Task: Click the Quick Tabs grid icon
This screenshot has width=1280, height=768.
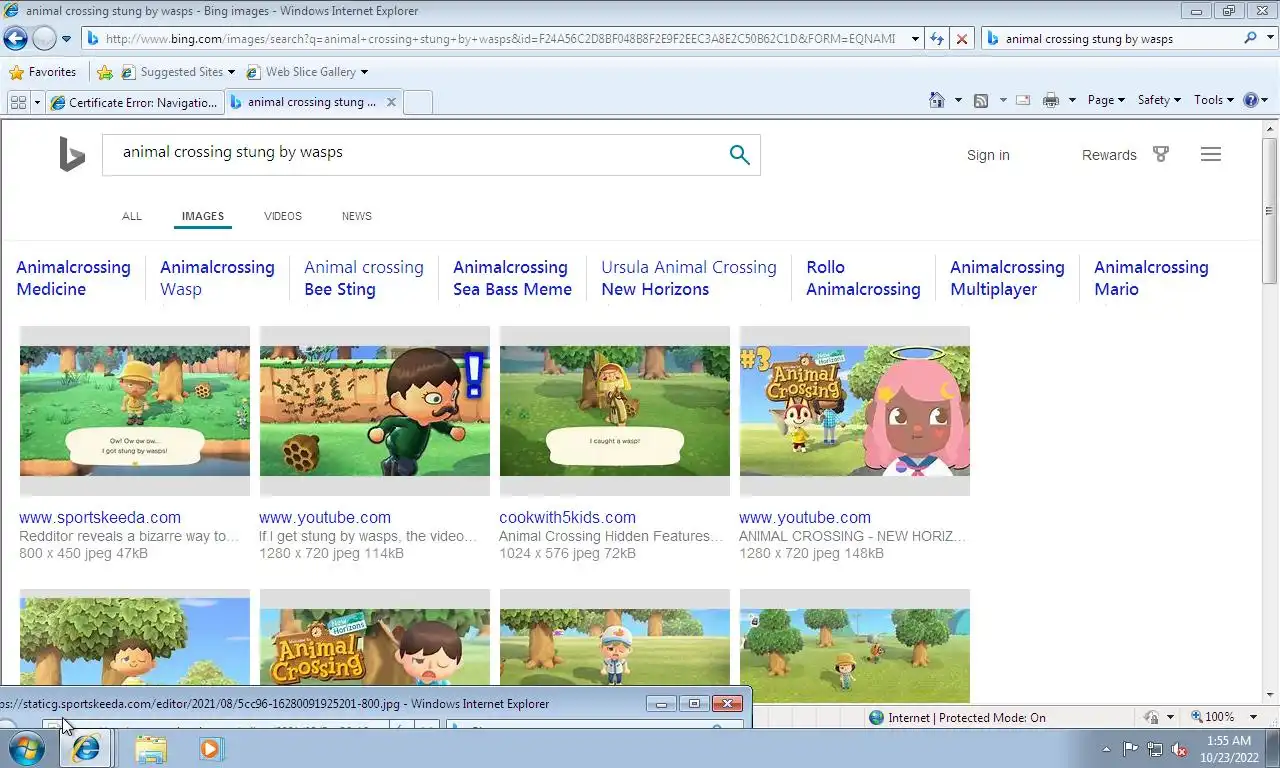Action: (18, 102)
